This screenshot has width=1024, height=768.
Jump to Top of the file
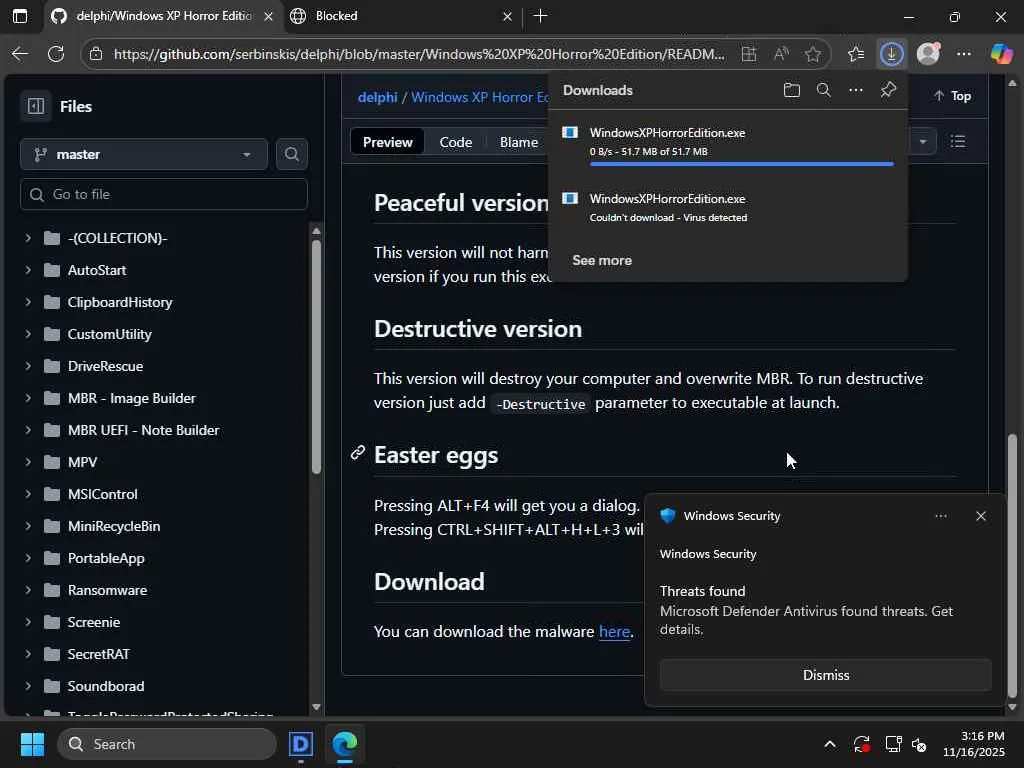pyautogui.click(x=952, y=96)
